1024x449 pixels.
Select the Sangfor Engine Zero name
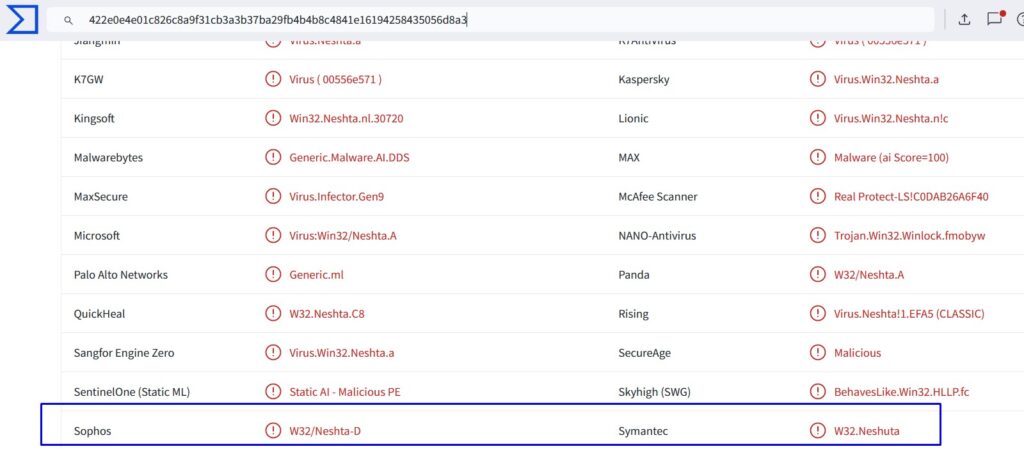click(124, 353)
